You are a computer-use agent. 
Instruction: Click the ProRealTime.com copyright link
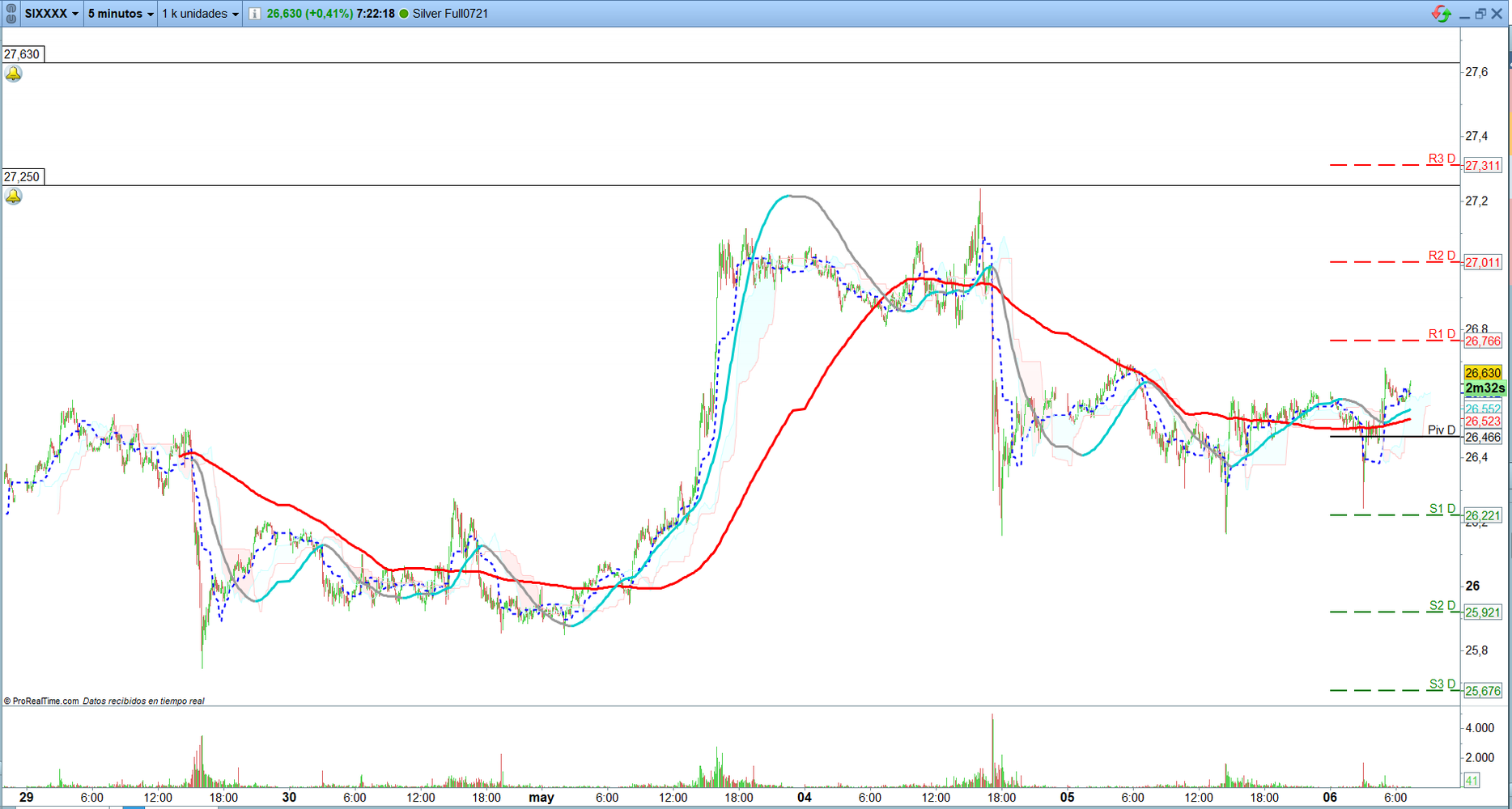(41, 701)
